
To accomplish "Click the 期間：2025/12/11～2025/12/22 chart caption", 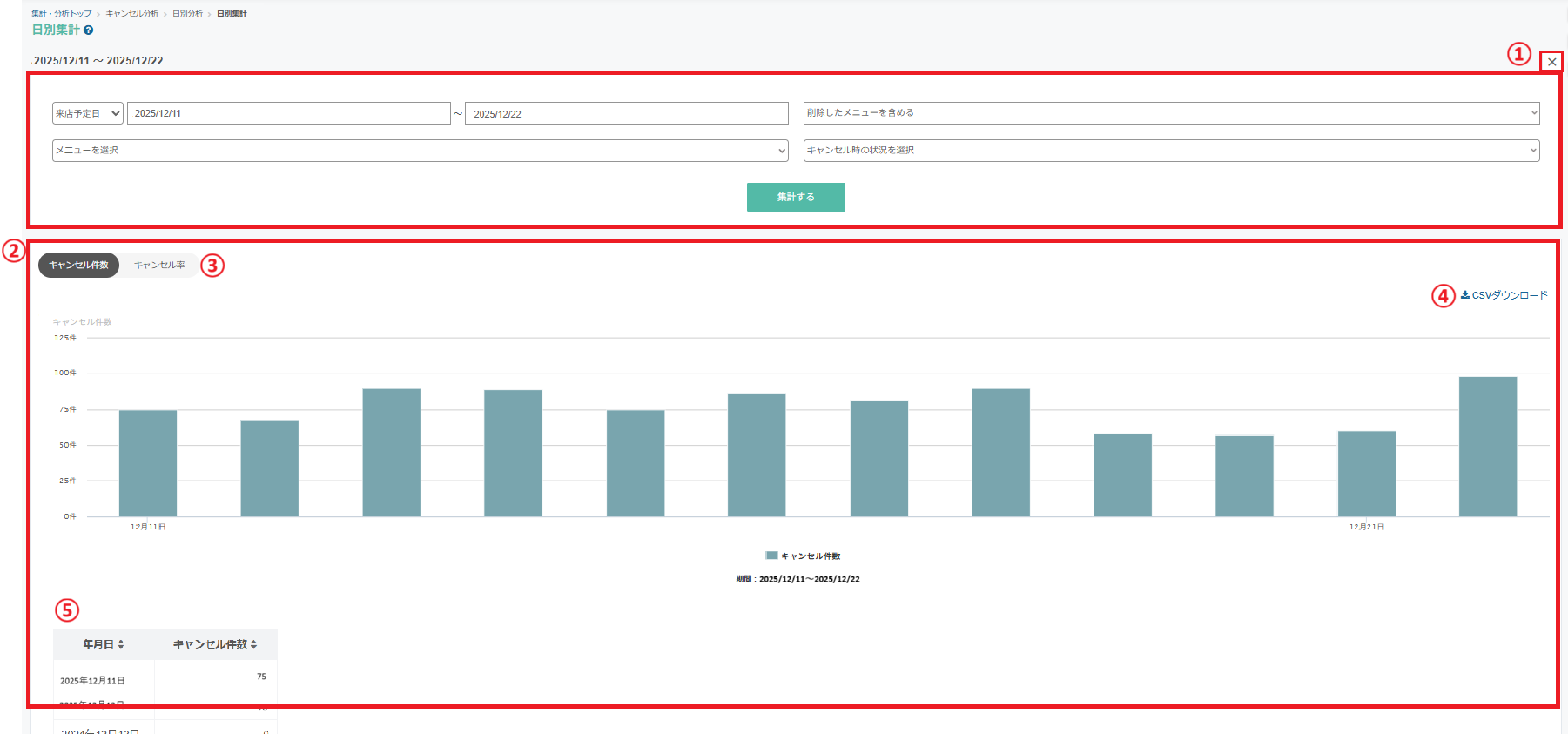I will coord(797,579).
